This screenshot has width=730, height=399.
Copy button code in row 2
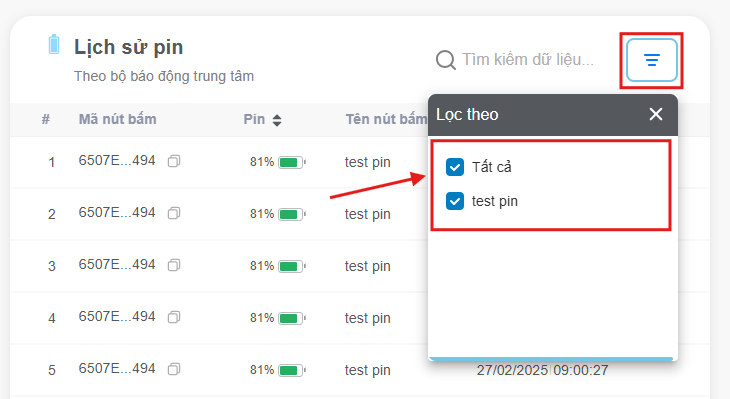tap(174, 213)
